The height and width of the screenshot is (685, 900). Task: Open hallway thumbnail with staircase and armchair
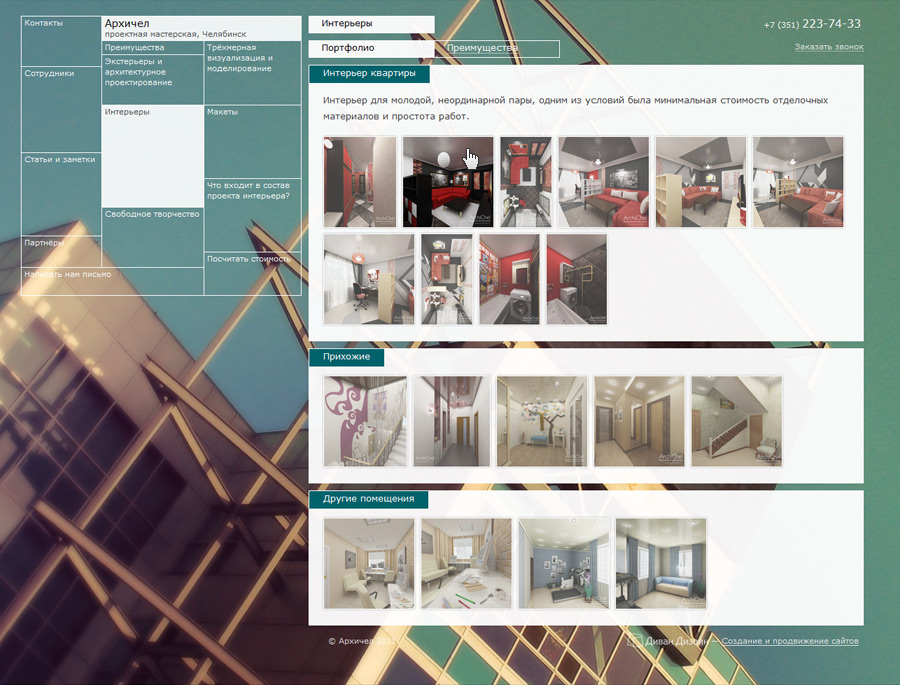pos(736,421)
